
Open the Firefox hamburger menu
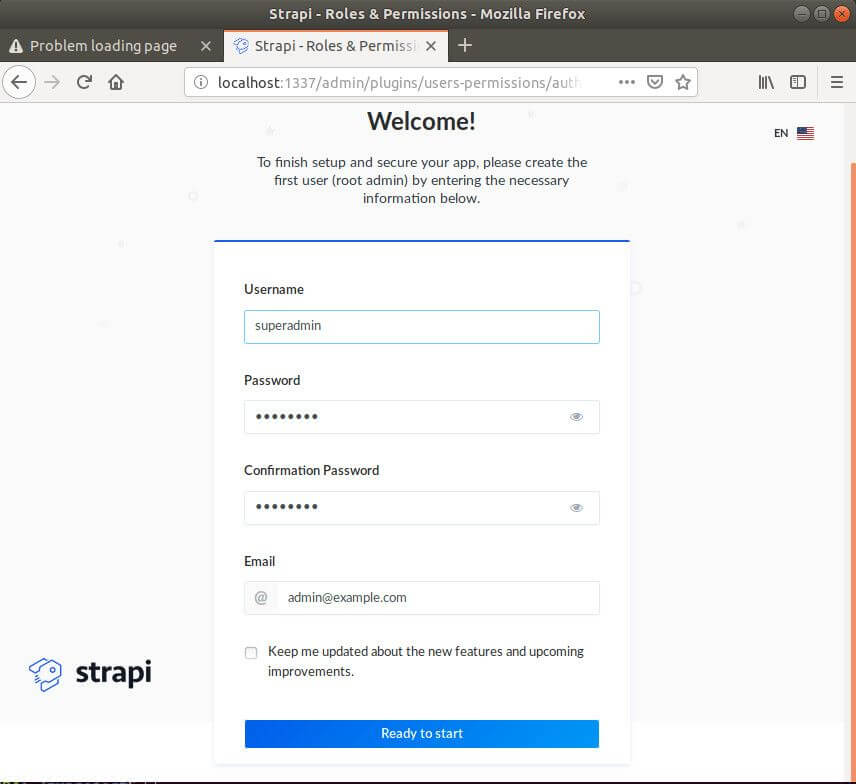[837, 82]
